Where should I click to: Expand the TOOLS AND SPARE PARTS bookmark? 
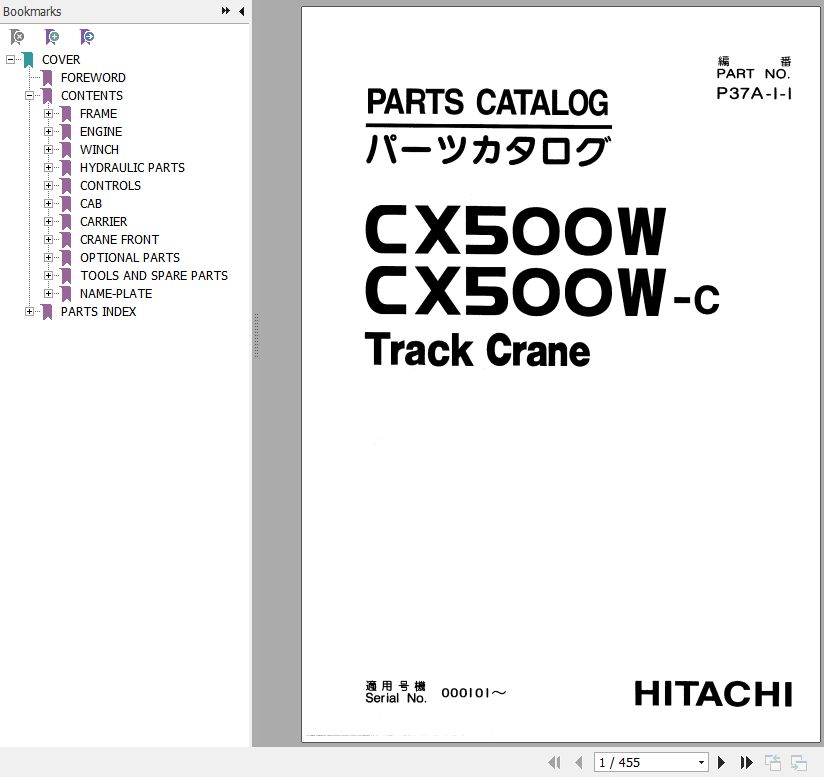click(x=48, y=275)
